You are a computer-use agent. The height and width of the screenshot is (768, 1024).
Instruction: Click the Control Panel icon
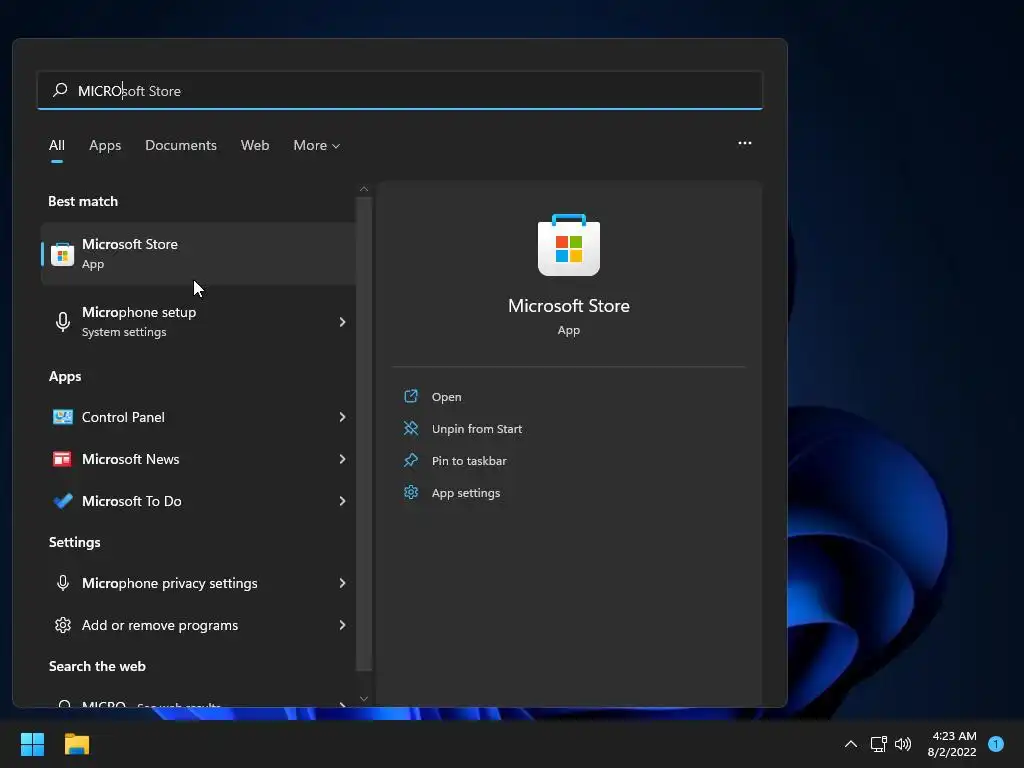click(63, 417)
